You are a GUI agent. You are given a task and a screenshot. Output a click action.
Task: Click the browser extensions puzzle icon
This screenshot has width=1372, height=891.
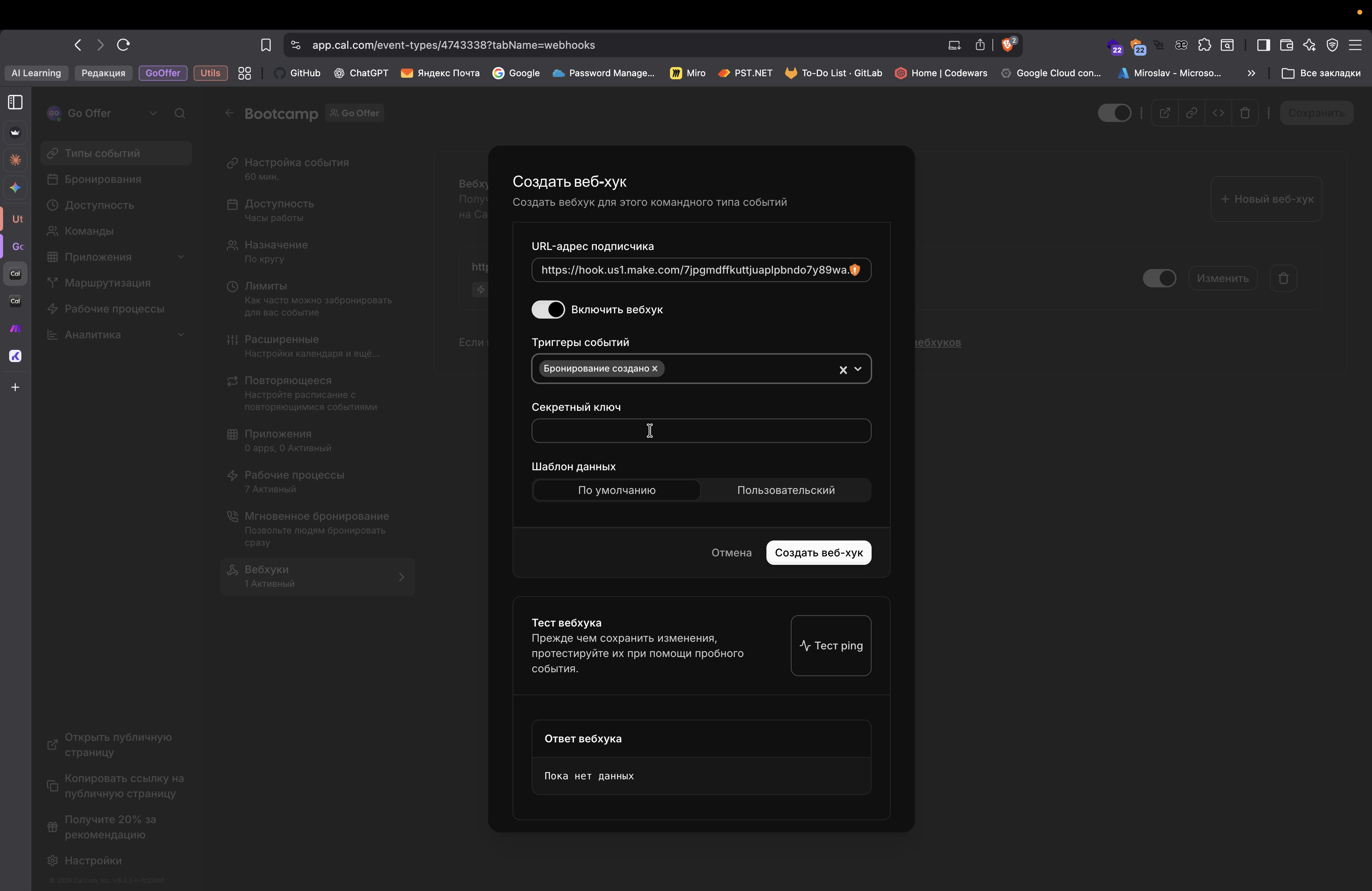tap(1204, 45)
